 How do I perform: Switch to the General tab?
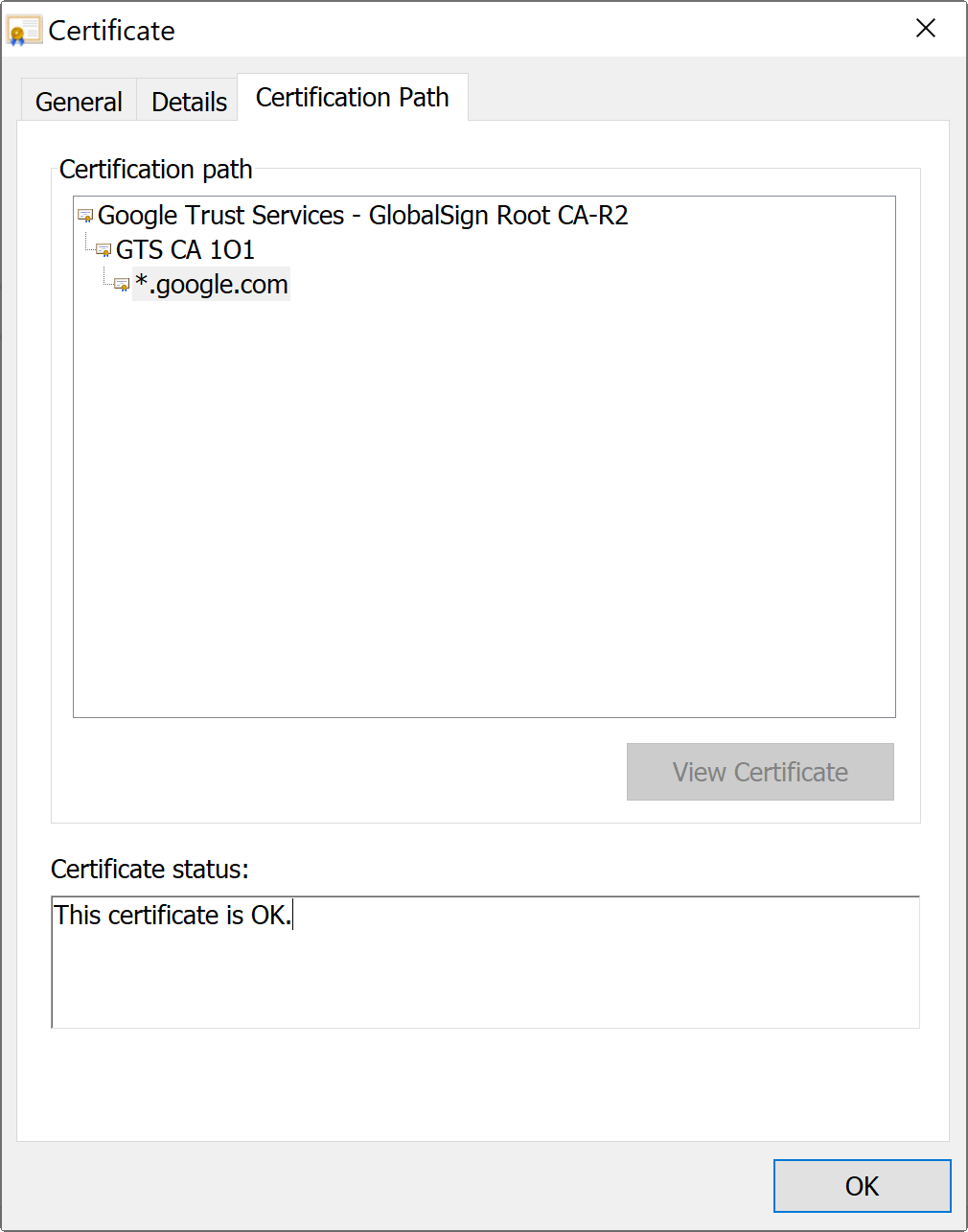(x=79, y=101)
